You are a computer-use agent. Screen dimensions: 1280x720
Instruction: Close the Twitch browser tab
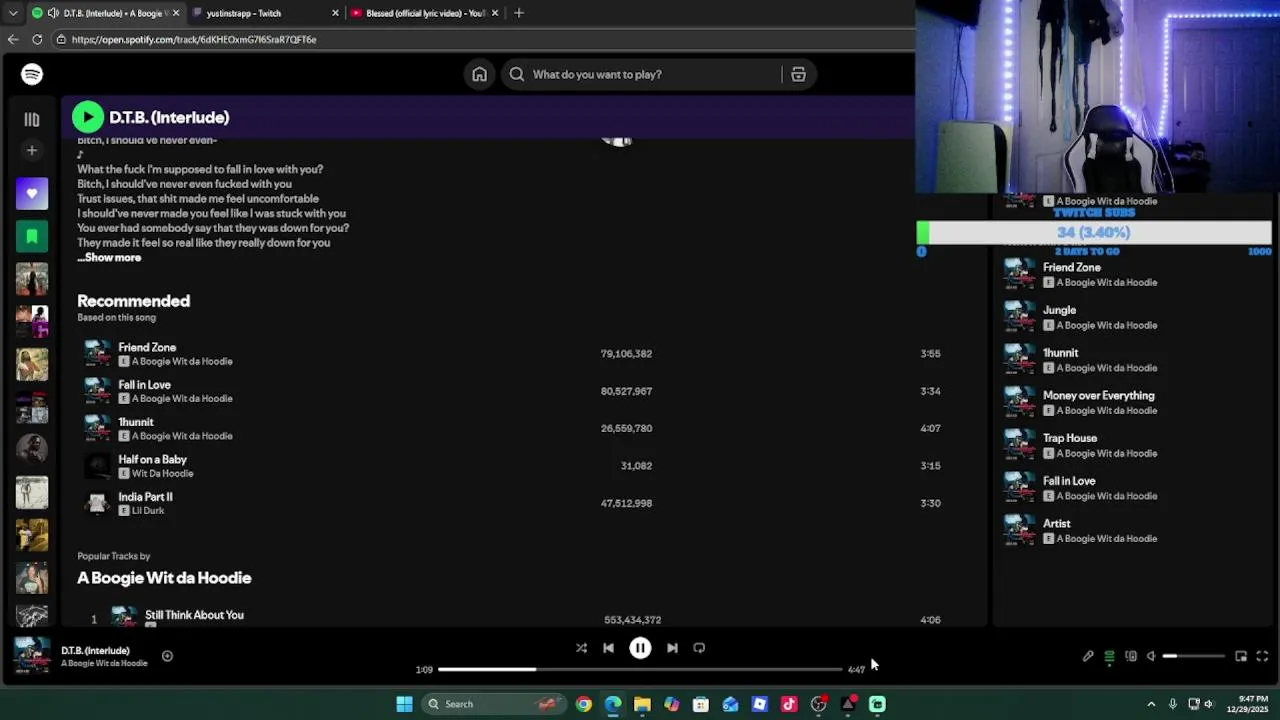335,13
